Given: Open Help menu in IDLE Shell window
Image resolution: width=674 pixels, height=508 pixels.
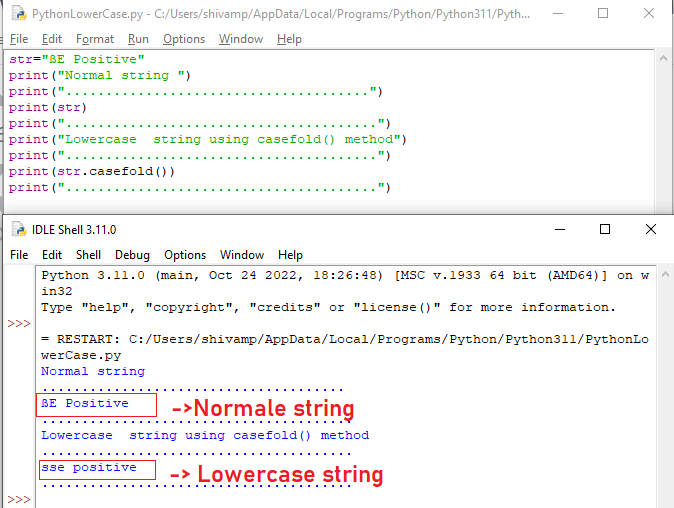Looking at the screenshot, I should click(290, 255).
